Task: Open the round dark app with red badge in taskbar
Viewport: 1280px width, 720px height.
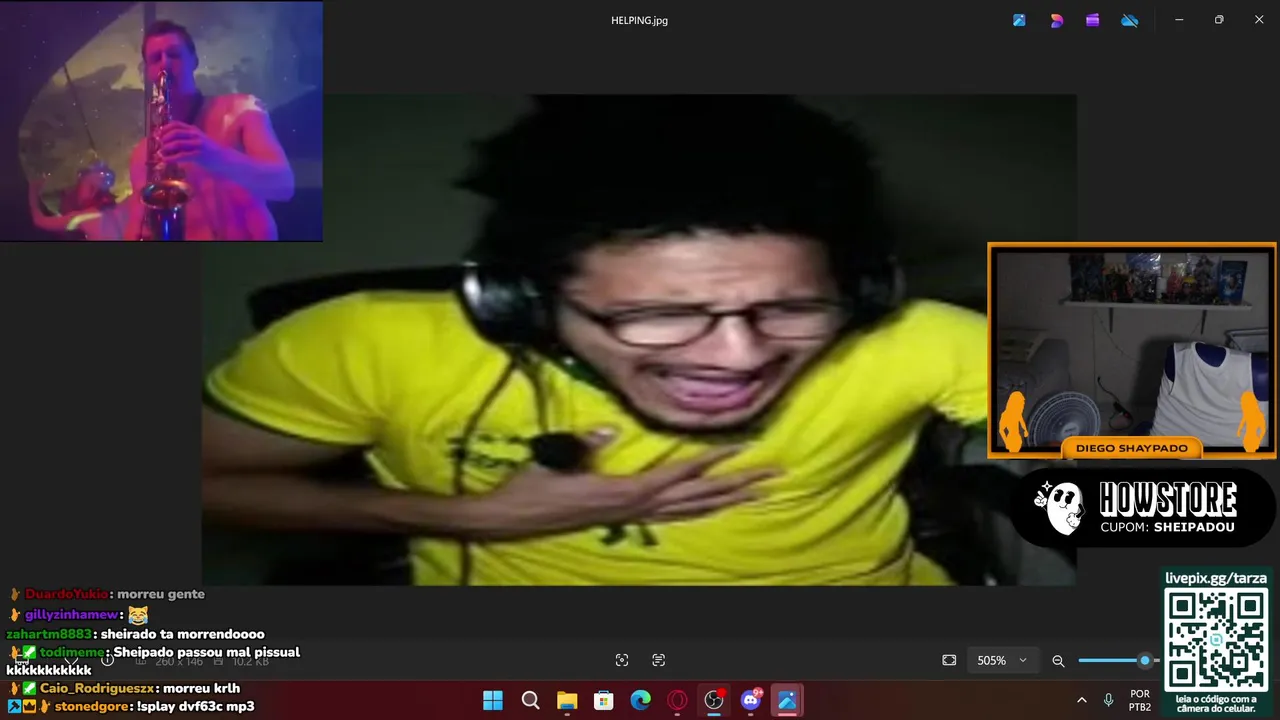Action: (x=714, y=700)
